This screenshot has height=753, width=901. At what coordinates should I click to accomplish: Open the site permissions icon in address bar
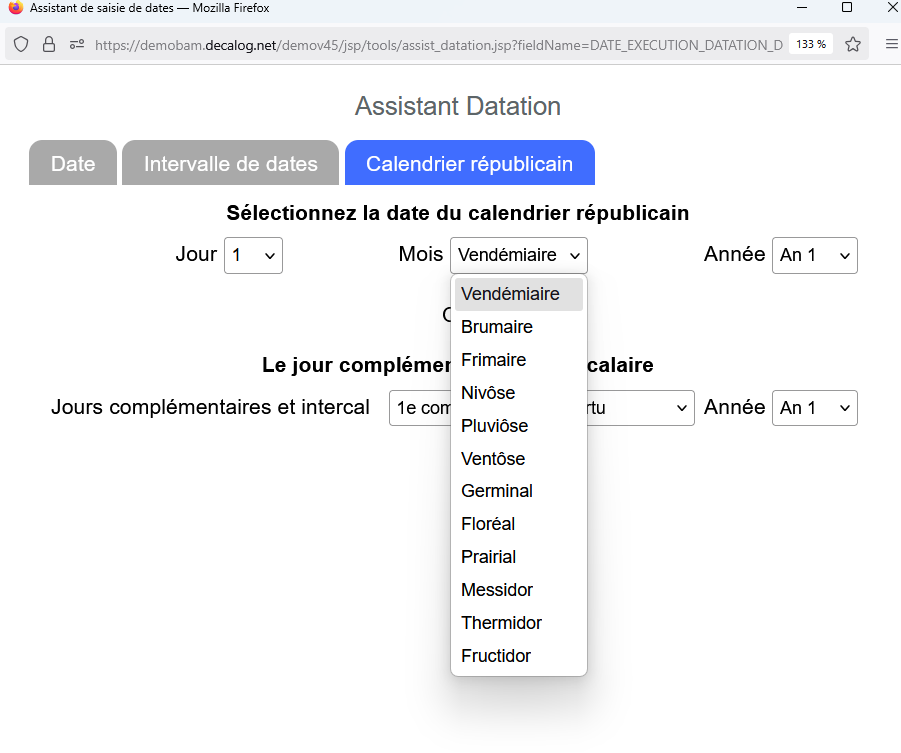(x=77, y=44)
